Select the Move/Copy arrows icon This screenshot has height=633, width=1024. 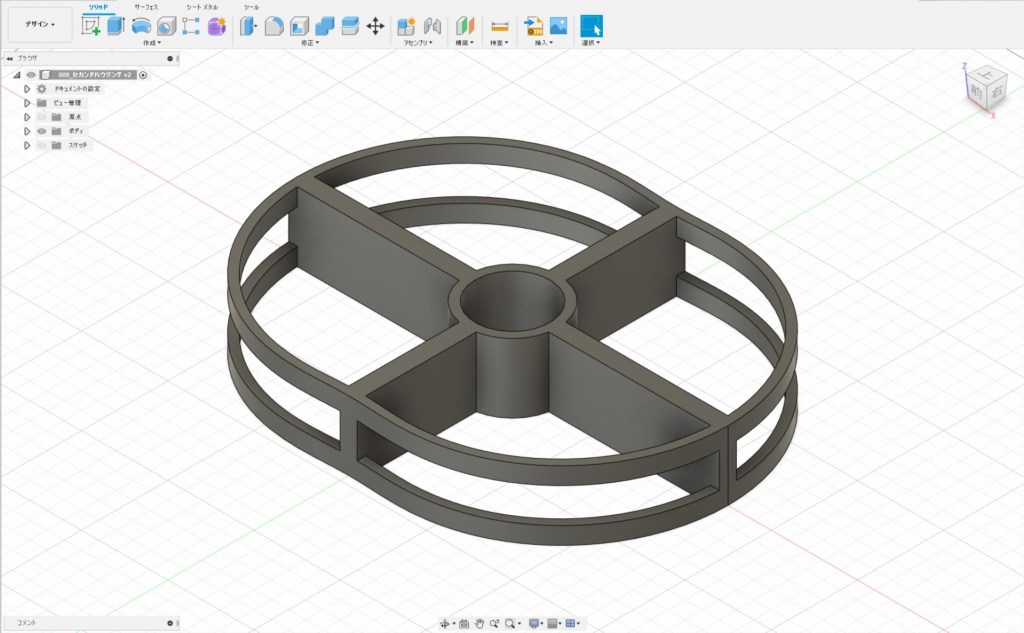coord(375,26)
